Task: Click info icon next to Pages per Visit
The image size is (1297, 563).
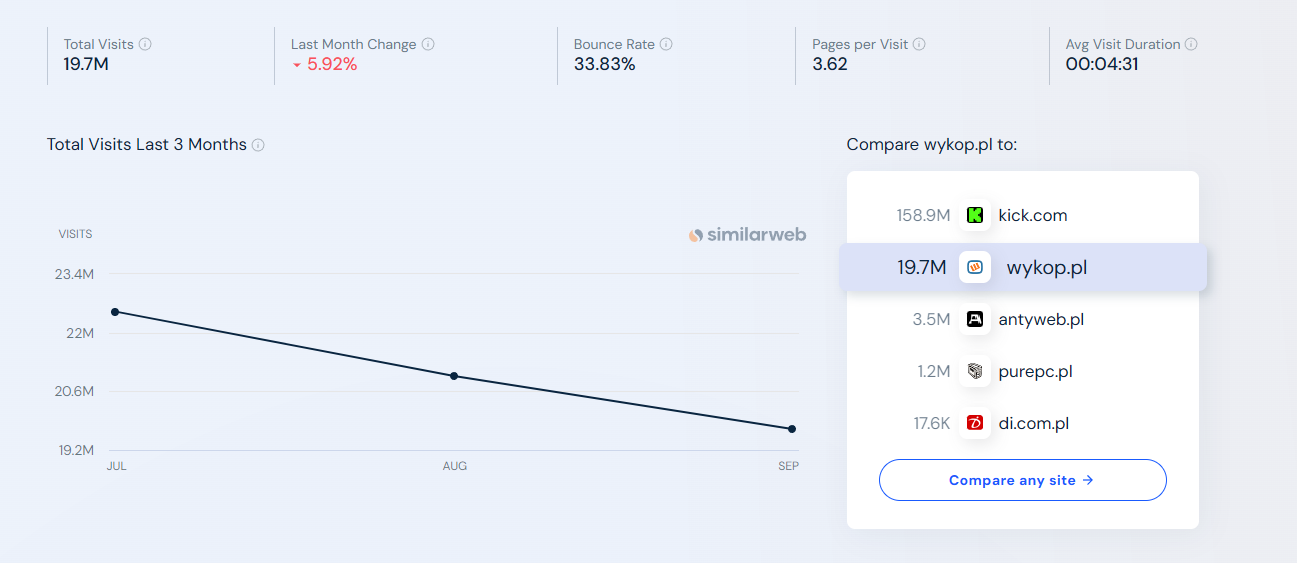Action: pos(919,44)
